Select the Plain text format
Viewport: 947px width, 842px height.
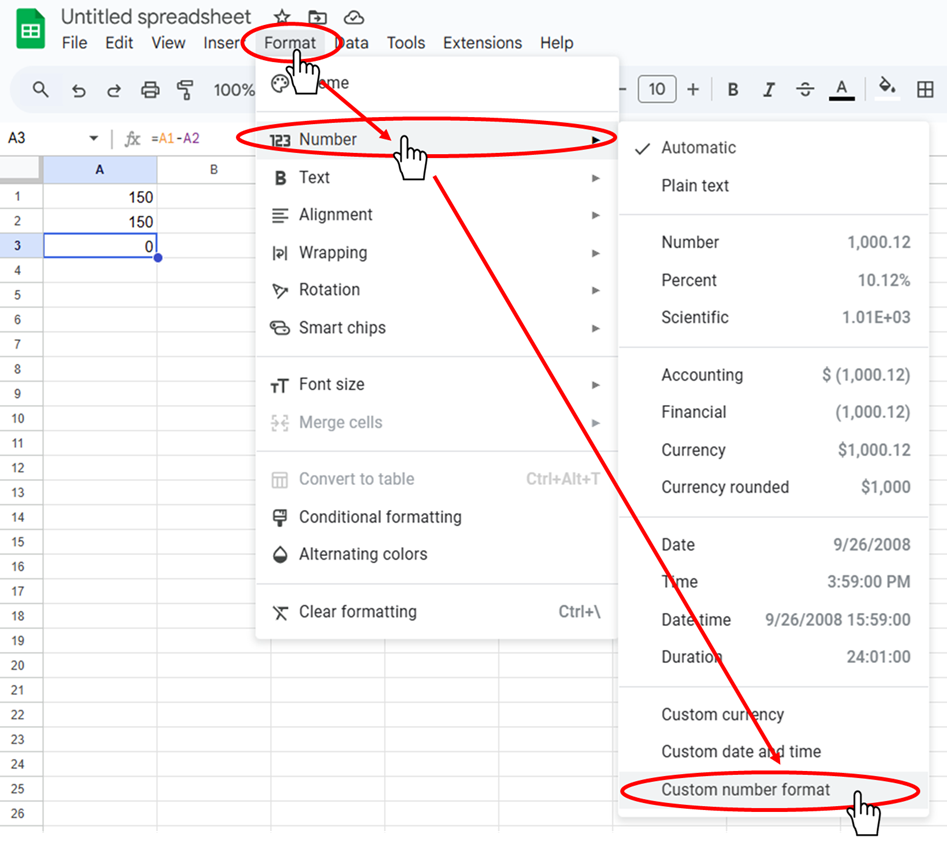(774, 185)
